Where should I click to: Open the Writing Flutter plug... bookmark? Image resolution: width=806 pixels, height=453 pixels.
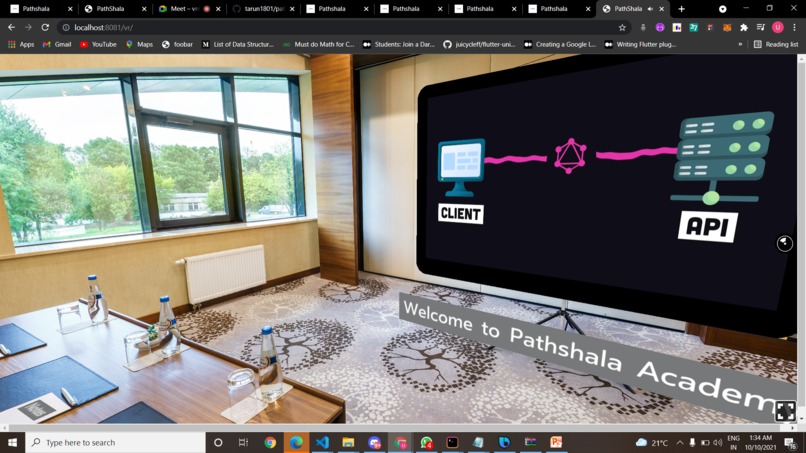click(x=640, y=44)
